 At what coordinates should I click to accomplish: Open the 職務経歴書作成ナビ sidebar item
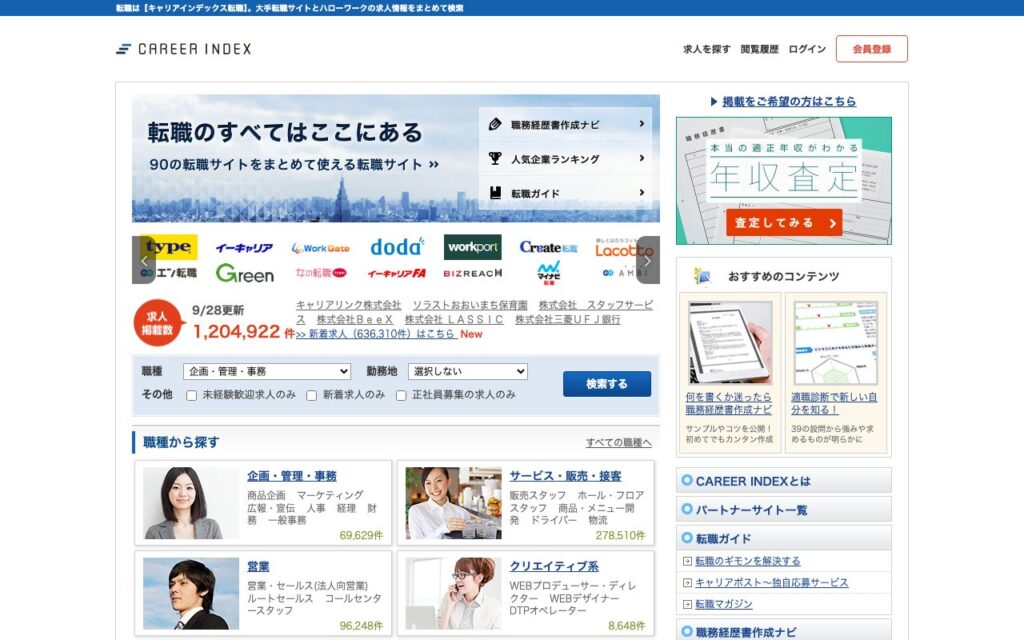pos(784,631)
